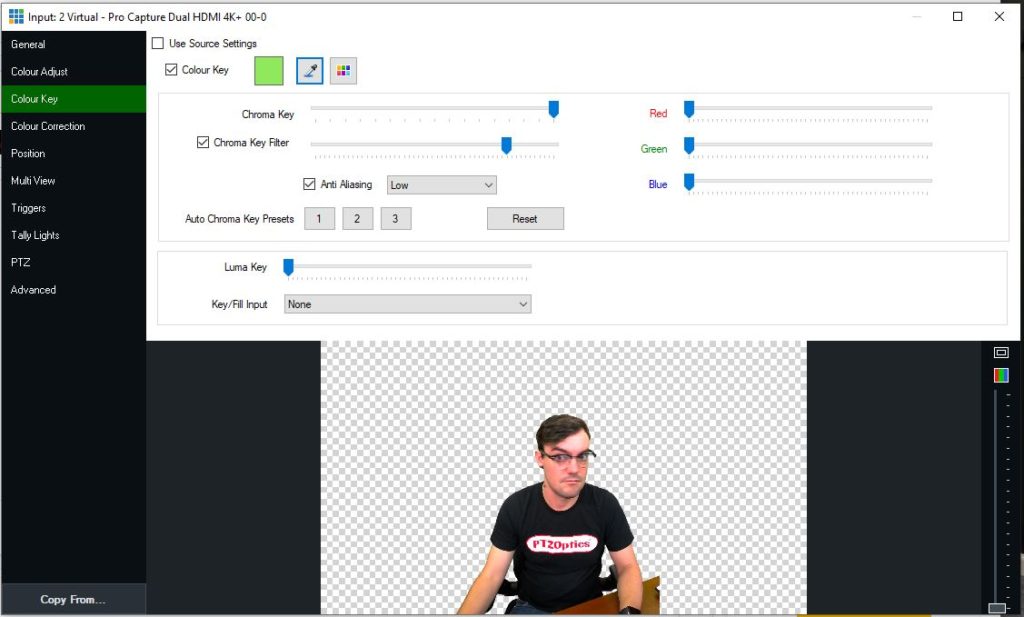
Task: Enable the Use Source Settings checkbox
Action: click(x=157, y=44)
